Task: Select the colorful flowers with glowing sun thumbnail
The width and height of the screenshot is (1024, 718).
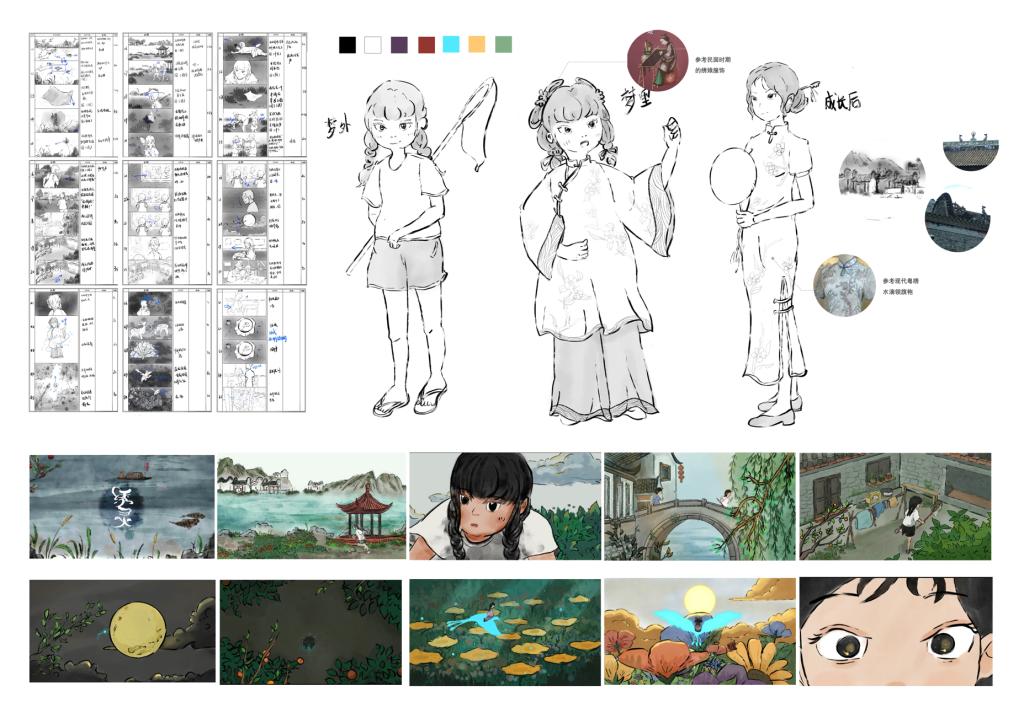Action: pos(699,631)
